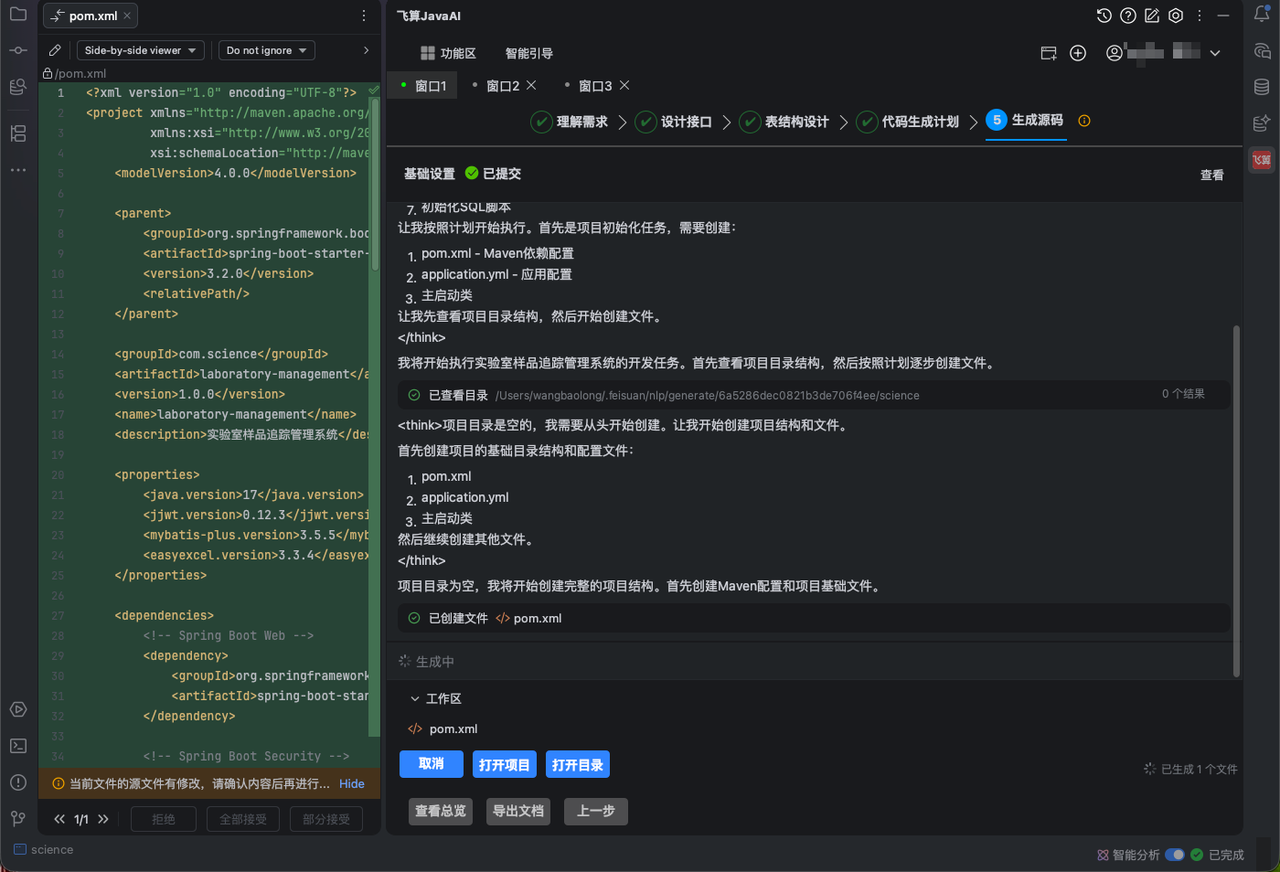
Task: Open JavaAI panel vertical dots options
Action: tap(1199, 15)
